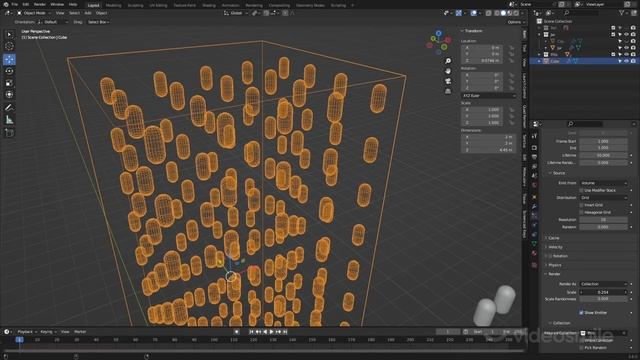Click the Resolution value field
Image resolution: width=640 pixels, height=360 pixels.
tap(604, 220)
